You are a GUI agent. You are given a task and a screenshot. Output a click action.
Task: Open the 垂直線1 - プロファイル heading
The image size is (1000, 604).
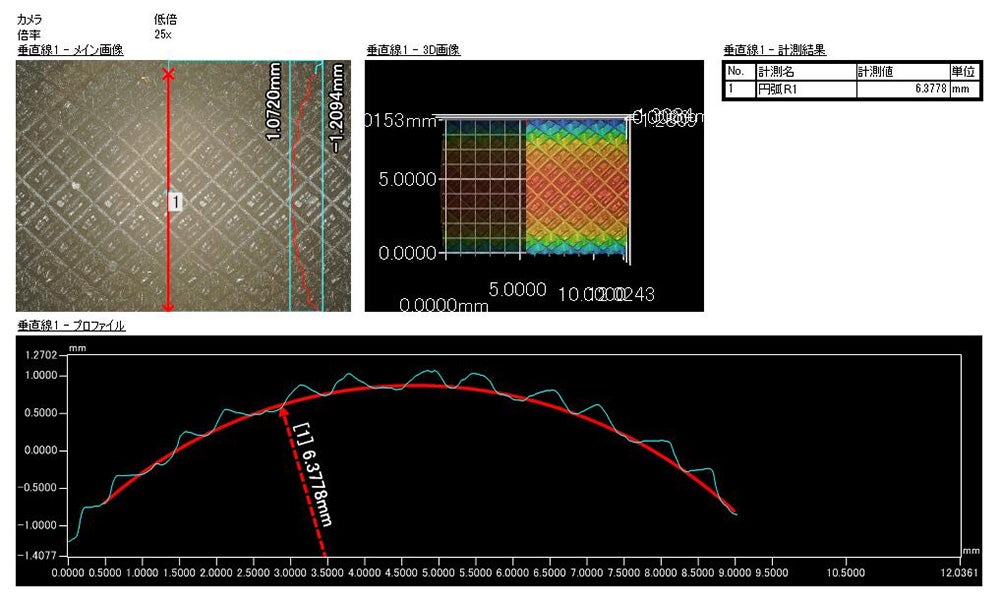(x=71, y=326)
